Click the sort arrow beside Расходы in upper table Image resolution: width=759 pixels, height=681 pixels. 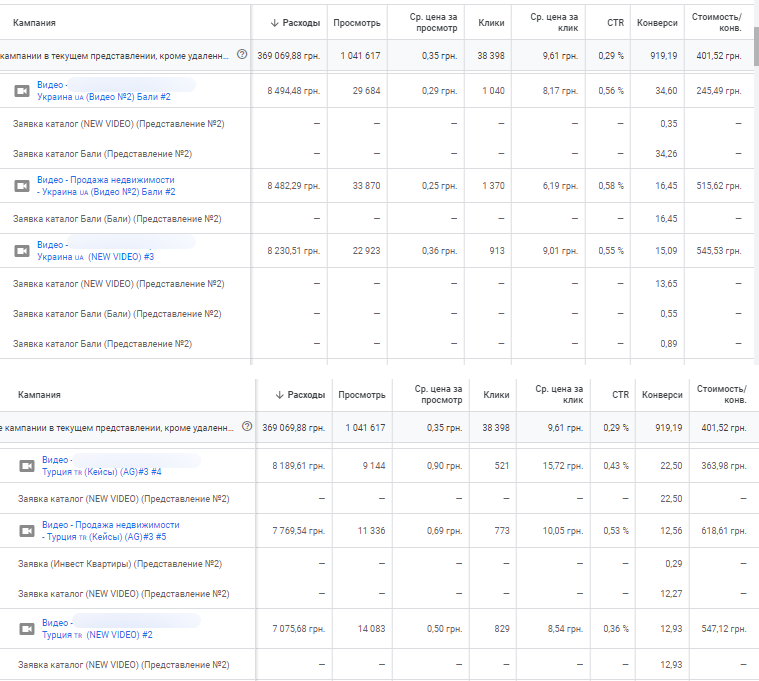coord(274,23)
